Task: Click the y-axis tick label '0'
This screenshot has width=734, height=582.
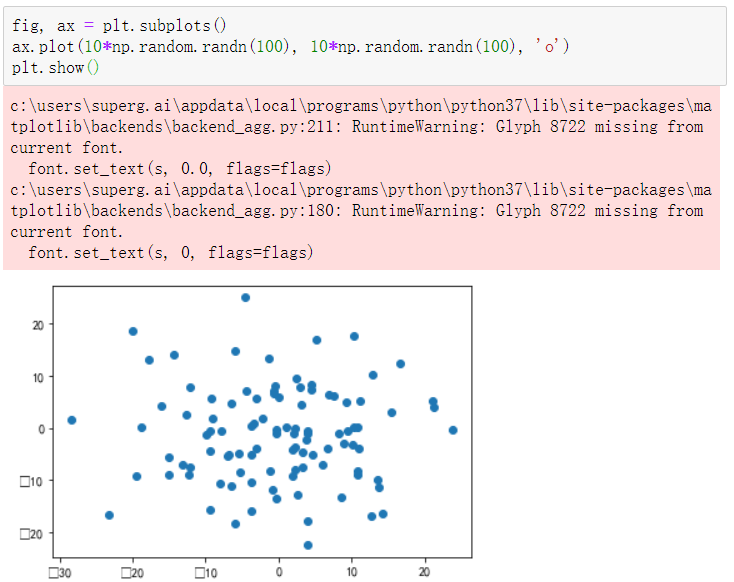Action: click(42, 429)
